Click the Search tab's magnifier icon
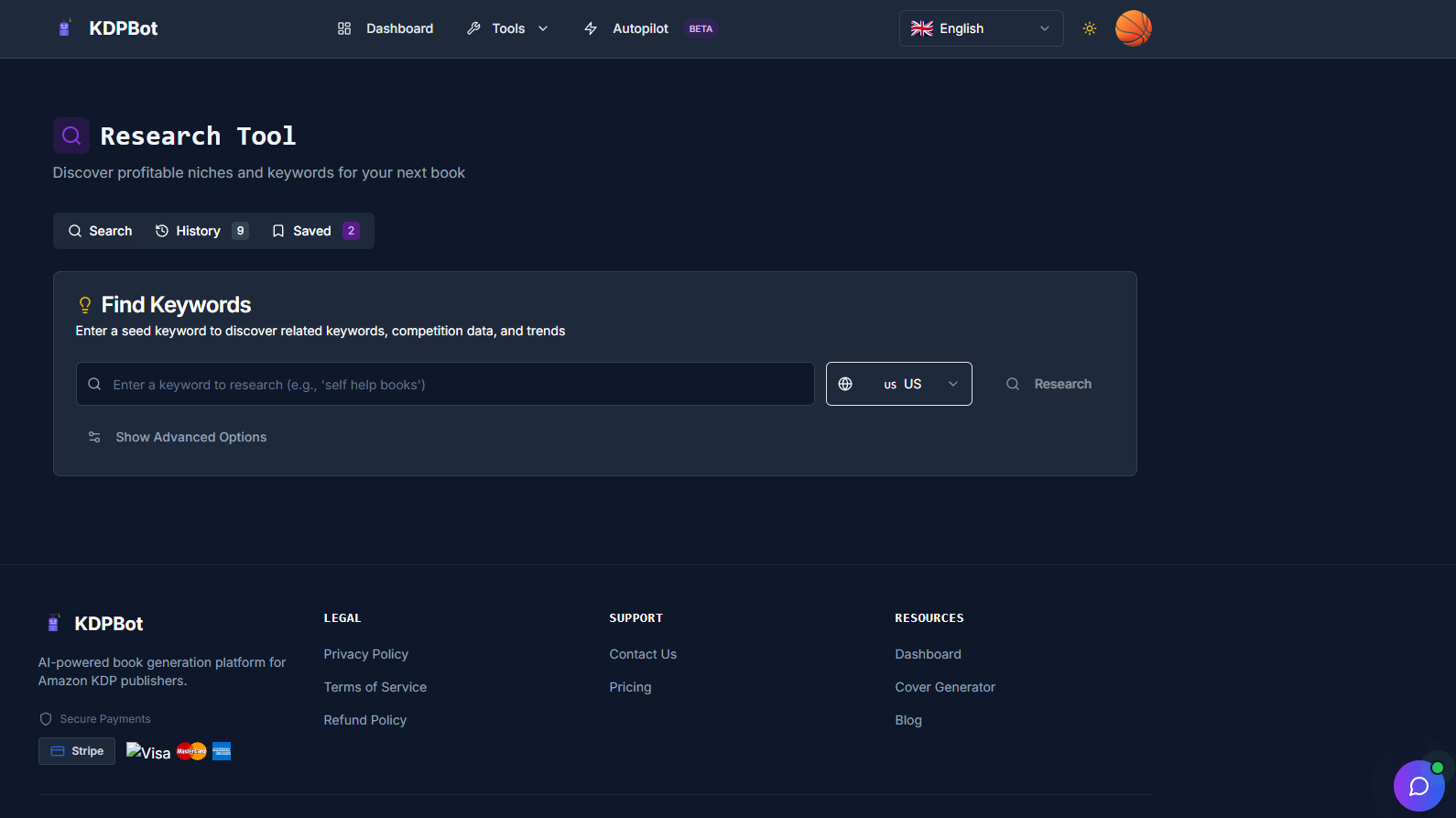This screenshot has height=818, width=1456. 75,231
